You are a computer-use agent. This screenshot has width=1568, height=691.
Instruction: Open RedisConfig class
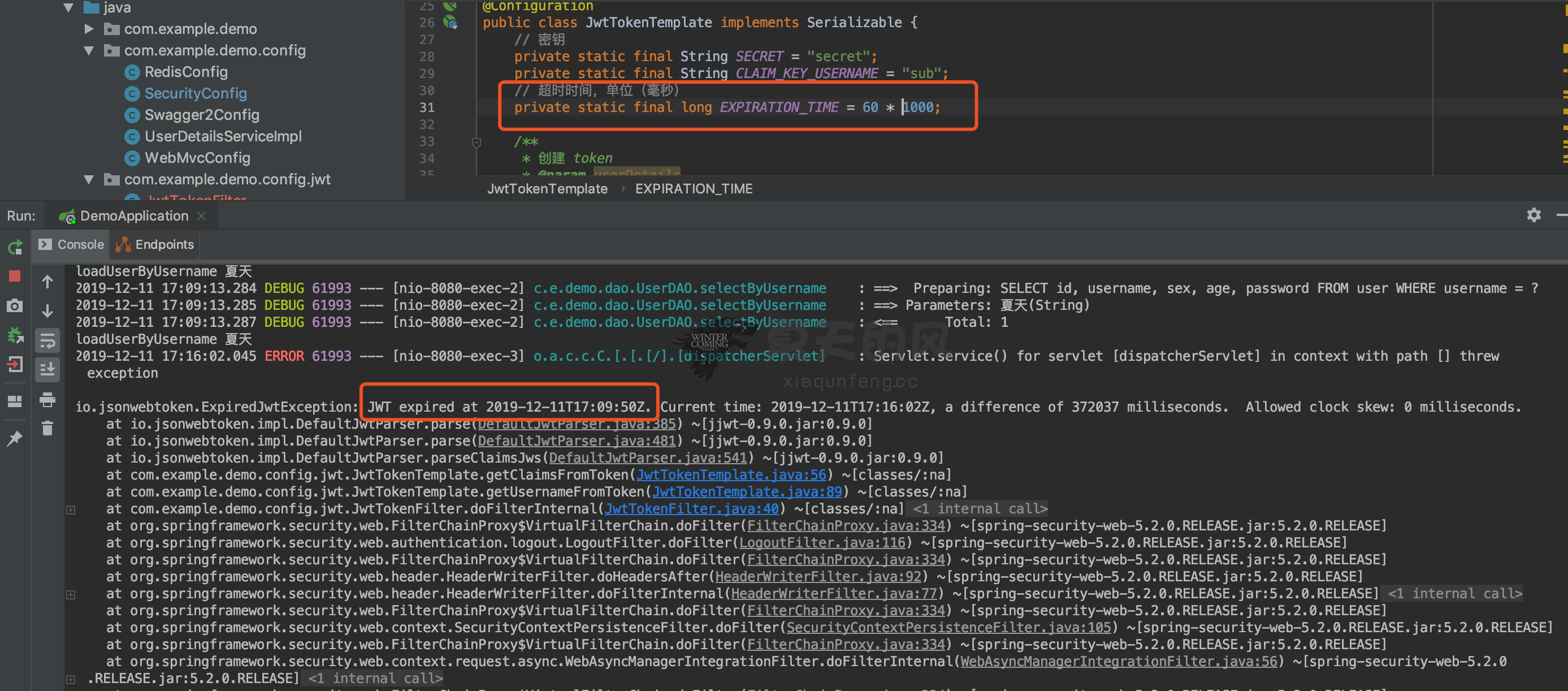click(x=185, y=72)
